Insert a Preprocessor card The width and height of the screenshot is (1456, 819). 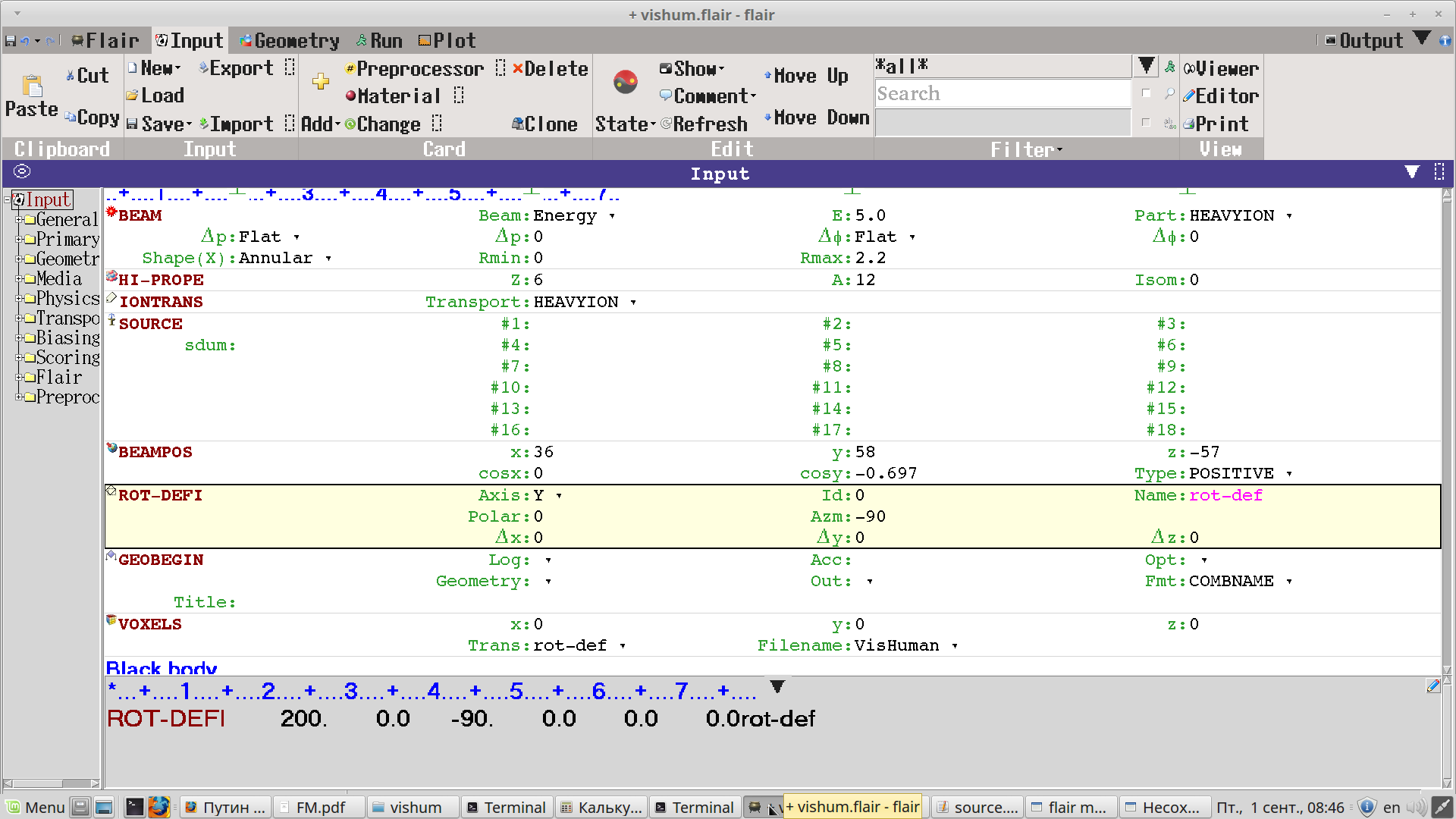(414, 69)
